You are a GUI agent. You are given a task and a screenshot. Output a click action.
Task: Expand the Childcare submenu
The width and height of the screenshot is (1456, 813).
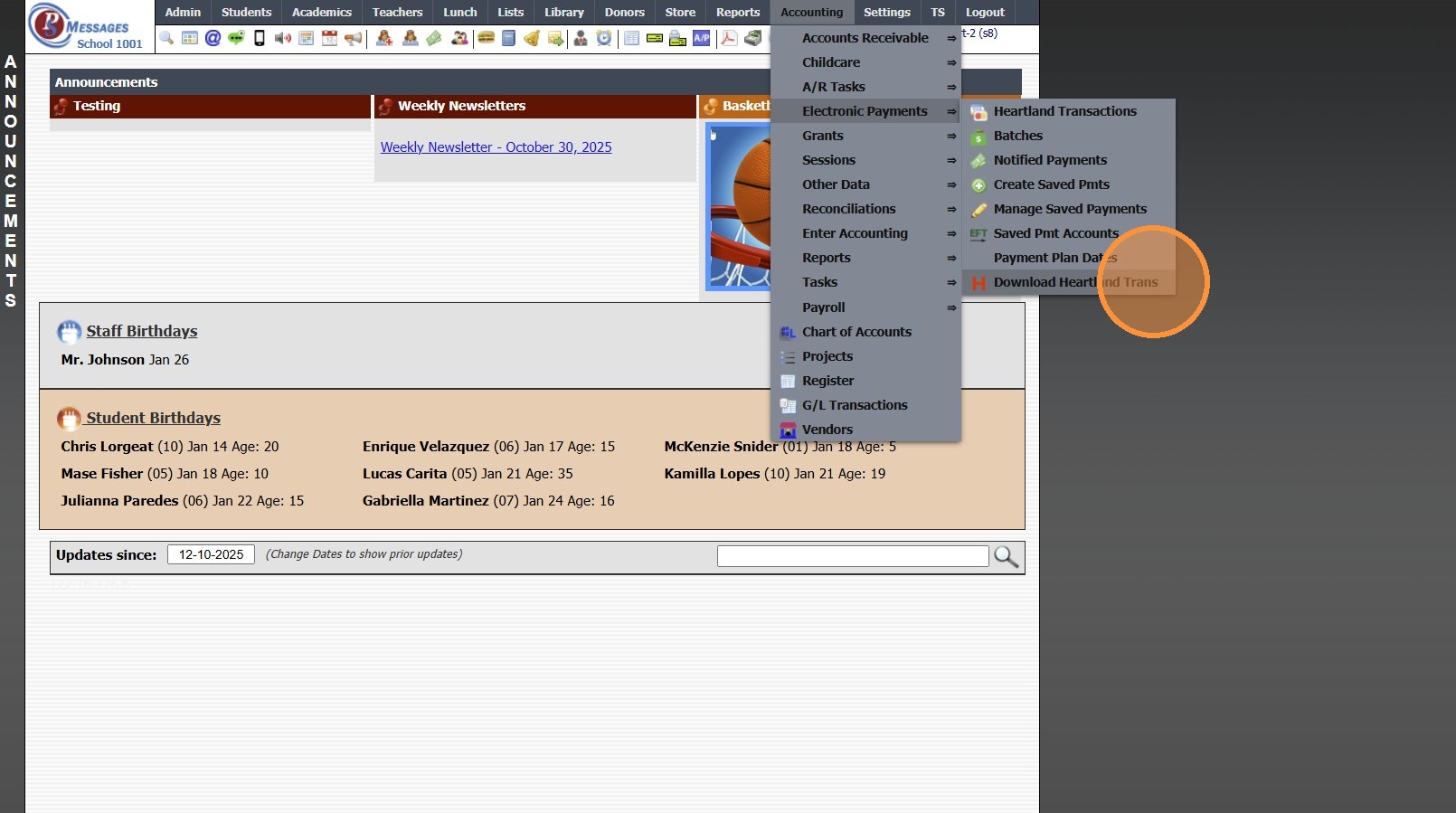click(x=865, y=62)
